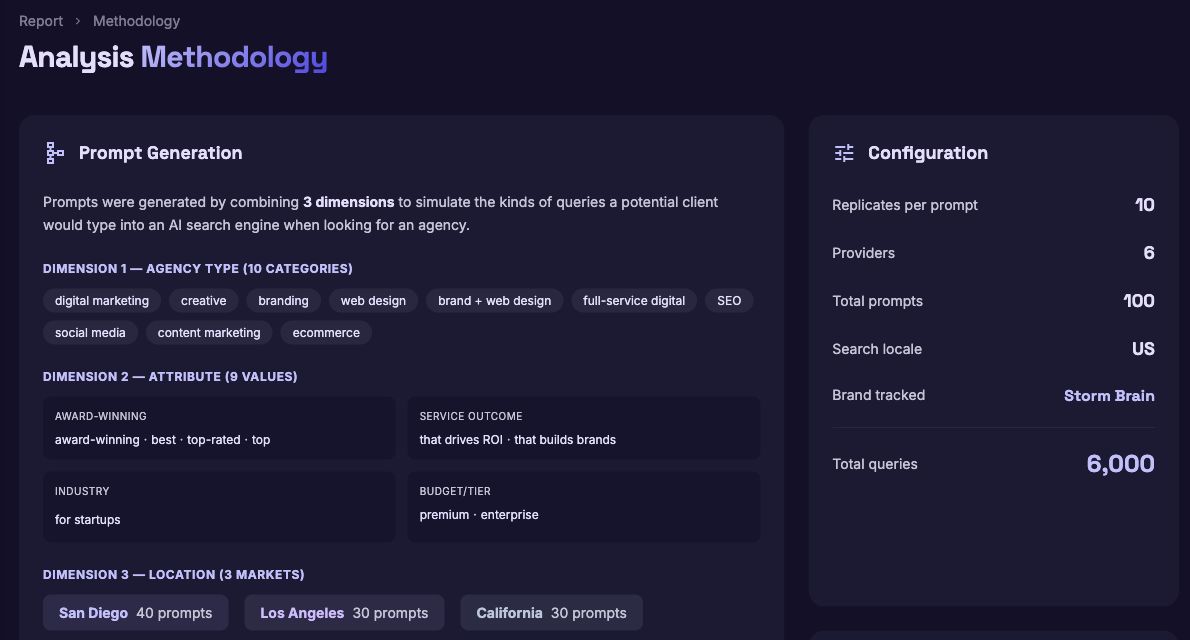Click the Prompt Generation heading

click(161, 153)
